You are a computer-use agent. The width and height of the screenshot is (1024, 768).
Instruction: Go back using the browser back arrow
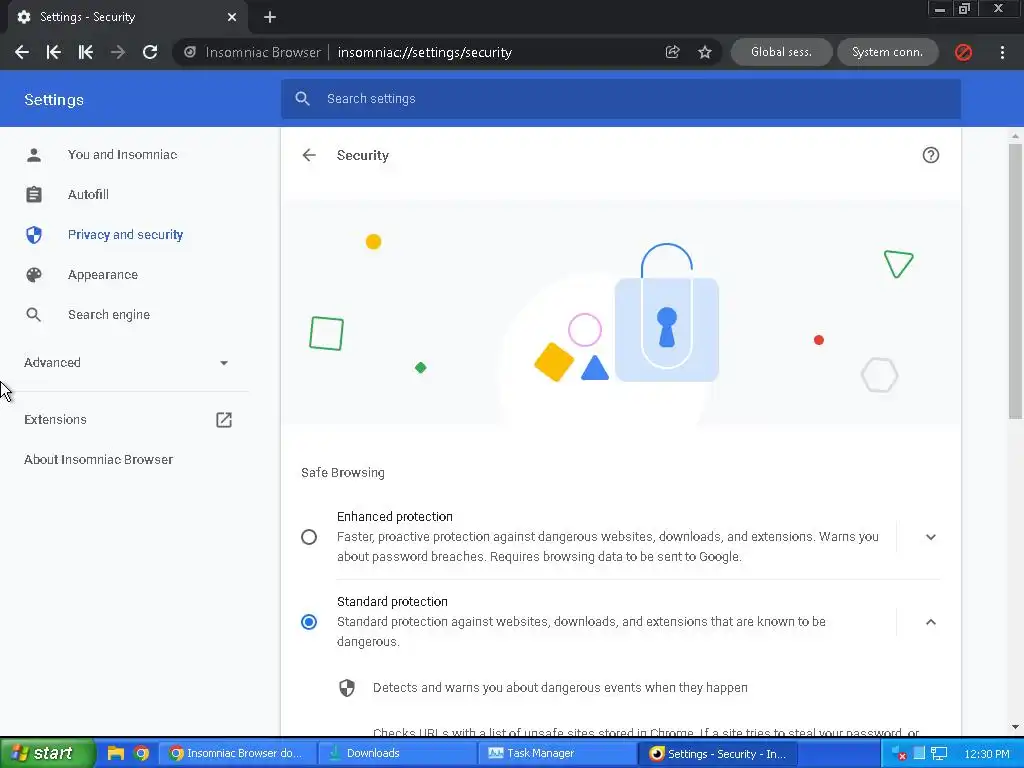22,52
